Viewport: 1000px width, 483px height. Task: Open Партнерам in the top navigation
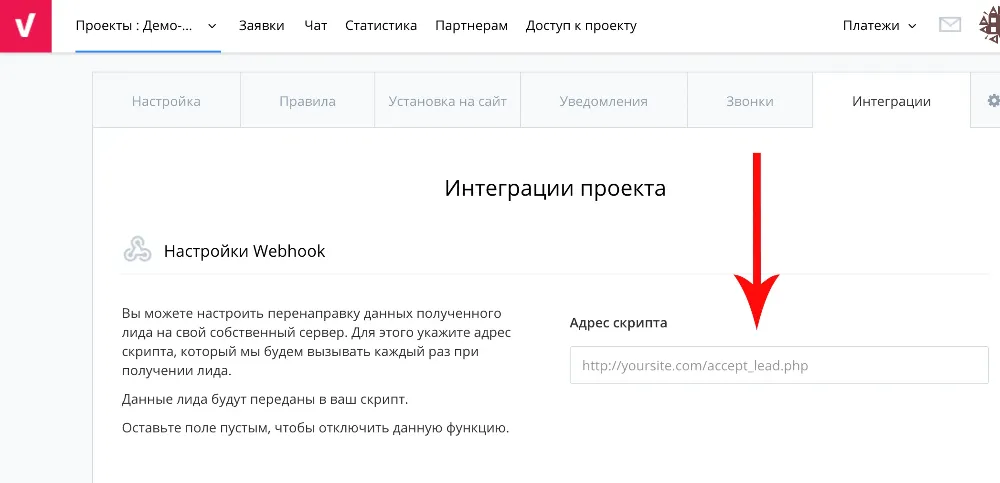[x=471, y=26]
